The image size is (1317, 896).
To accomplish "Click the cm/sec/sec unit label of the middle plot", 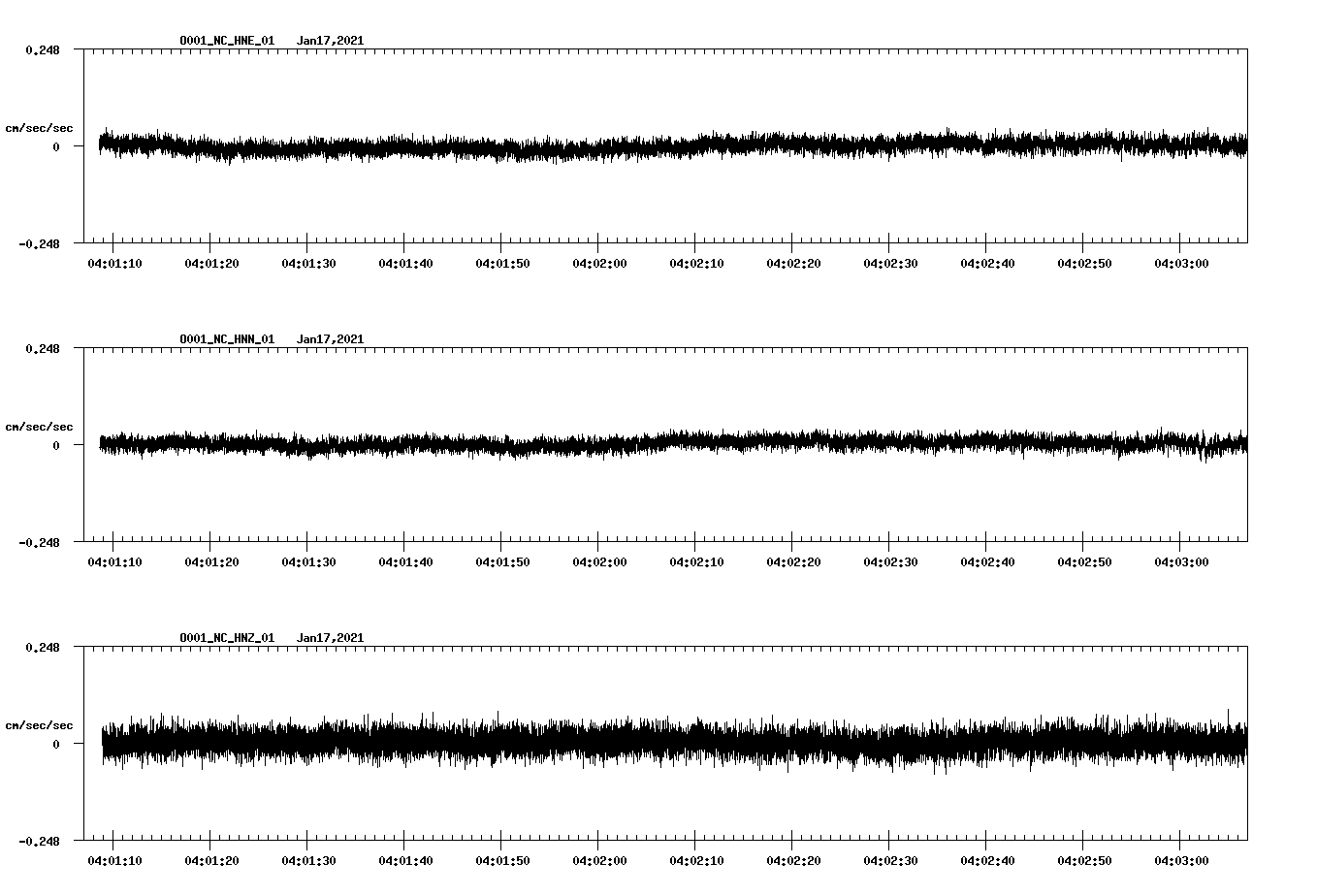I will tap(40, 426).
